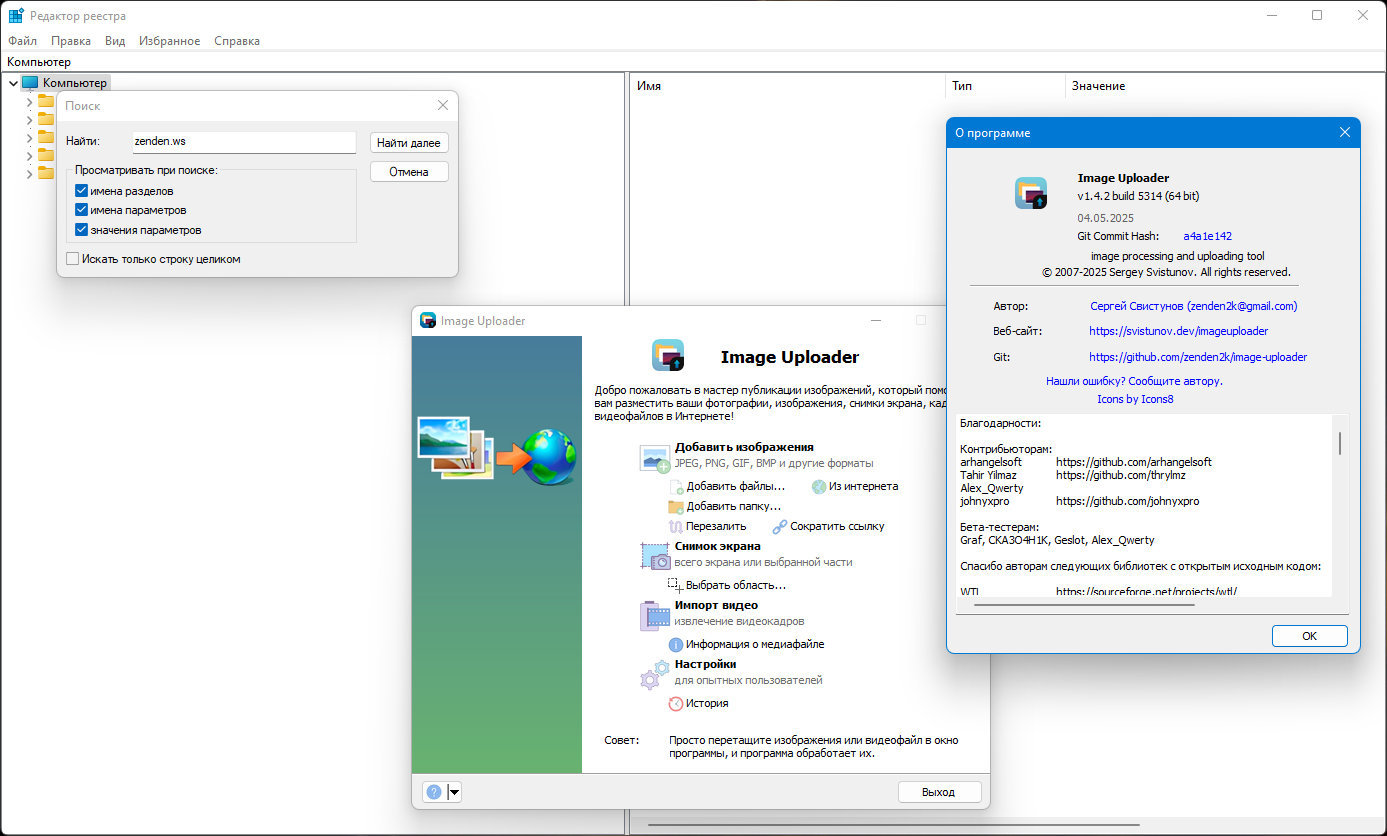Toggle значения параметров checkbox
Viewport: 1387px width, 836px height.
coord(82,230)
